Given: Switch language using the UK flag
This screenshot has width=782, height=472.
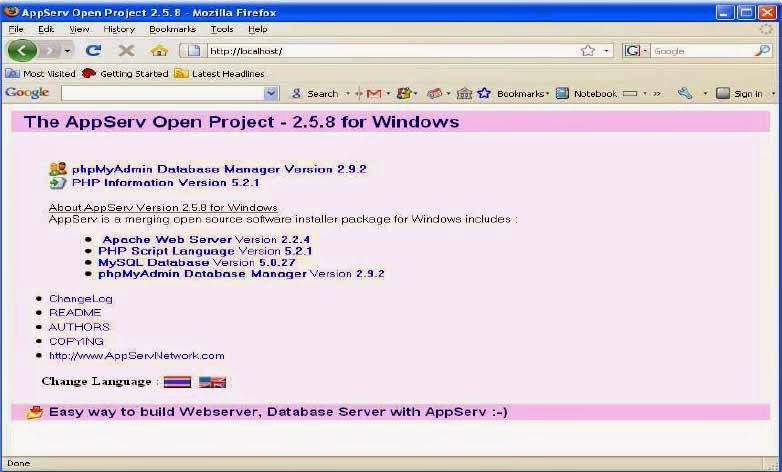Looking at the screenshot, I should coord(212,382).
